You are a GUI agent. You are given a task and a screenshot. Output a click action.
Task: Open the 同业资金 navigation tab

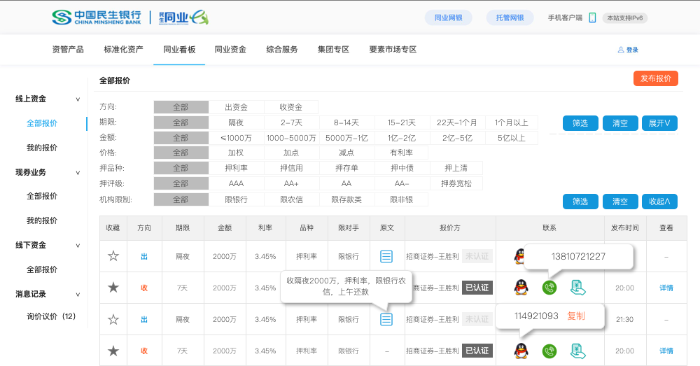(230, 50)
